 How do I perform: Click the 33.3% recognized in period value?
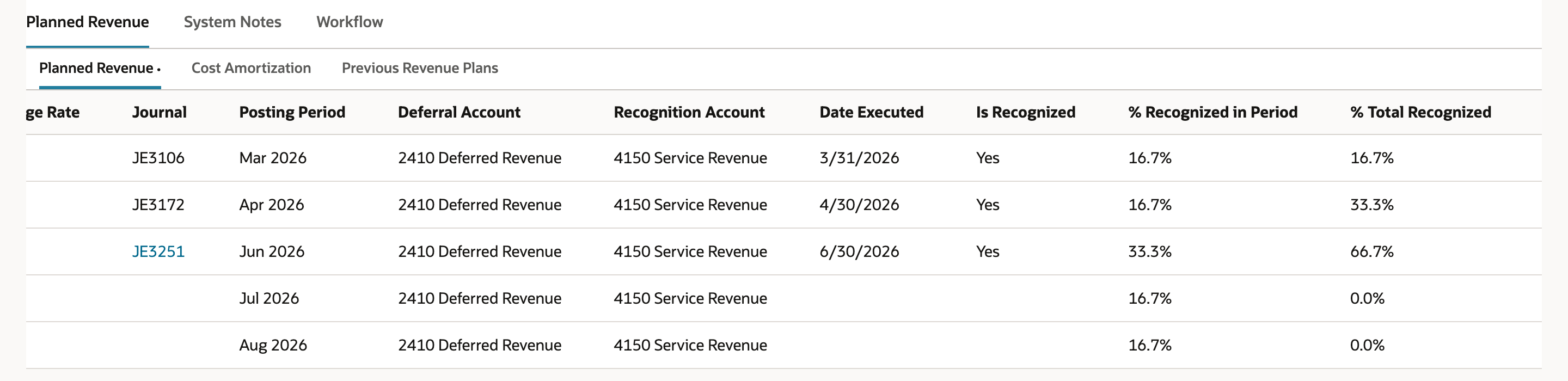pos(1149,251)
